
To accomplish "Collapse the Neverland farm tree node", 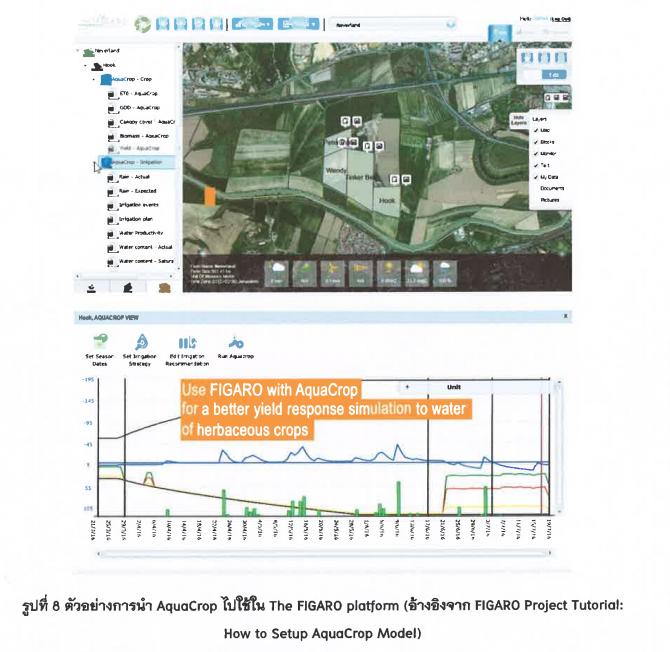I will tap(78, 51).
